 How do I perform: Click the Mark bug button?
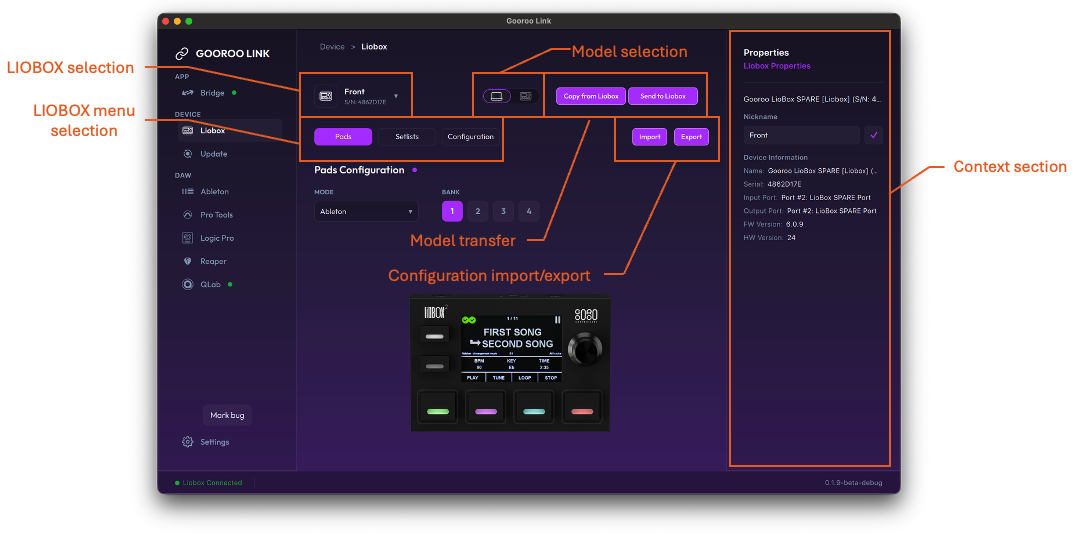click(227, 415)
